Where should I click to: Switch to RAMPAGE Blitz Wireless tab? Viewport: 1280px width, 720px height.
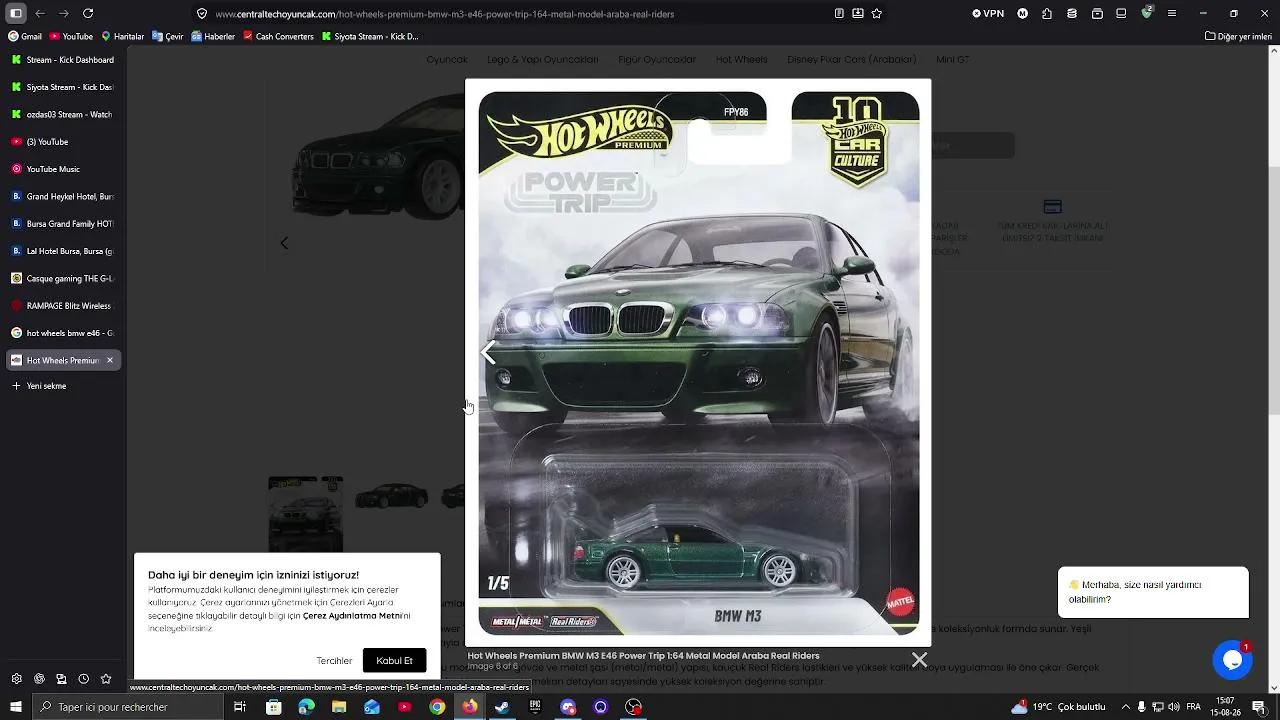click(63, 306)
